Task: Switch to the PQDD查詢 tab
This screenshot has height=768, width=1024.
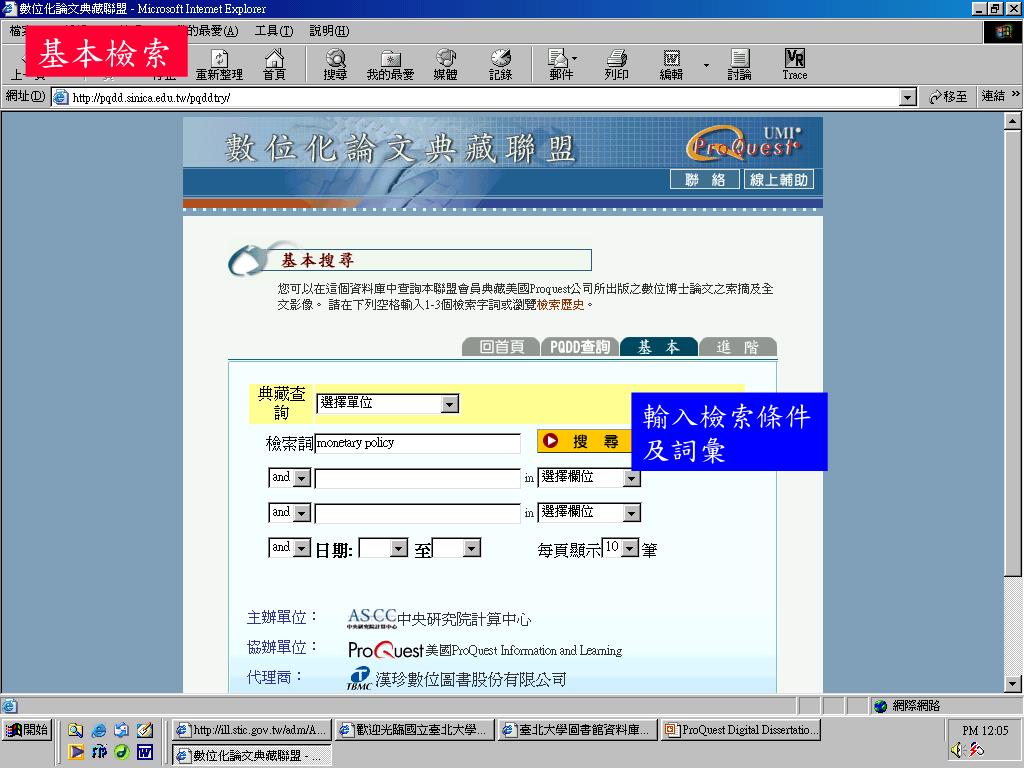Action: point(580,347)
